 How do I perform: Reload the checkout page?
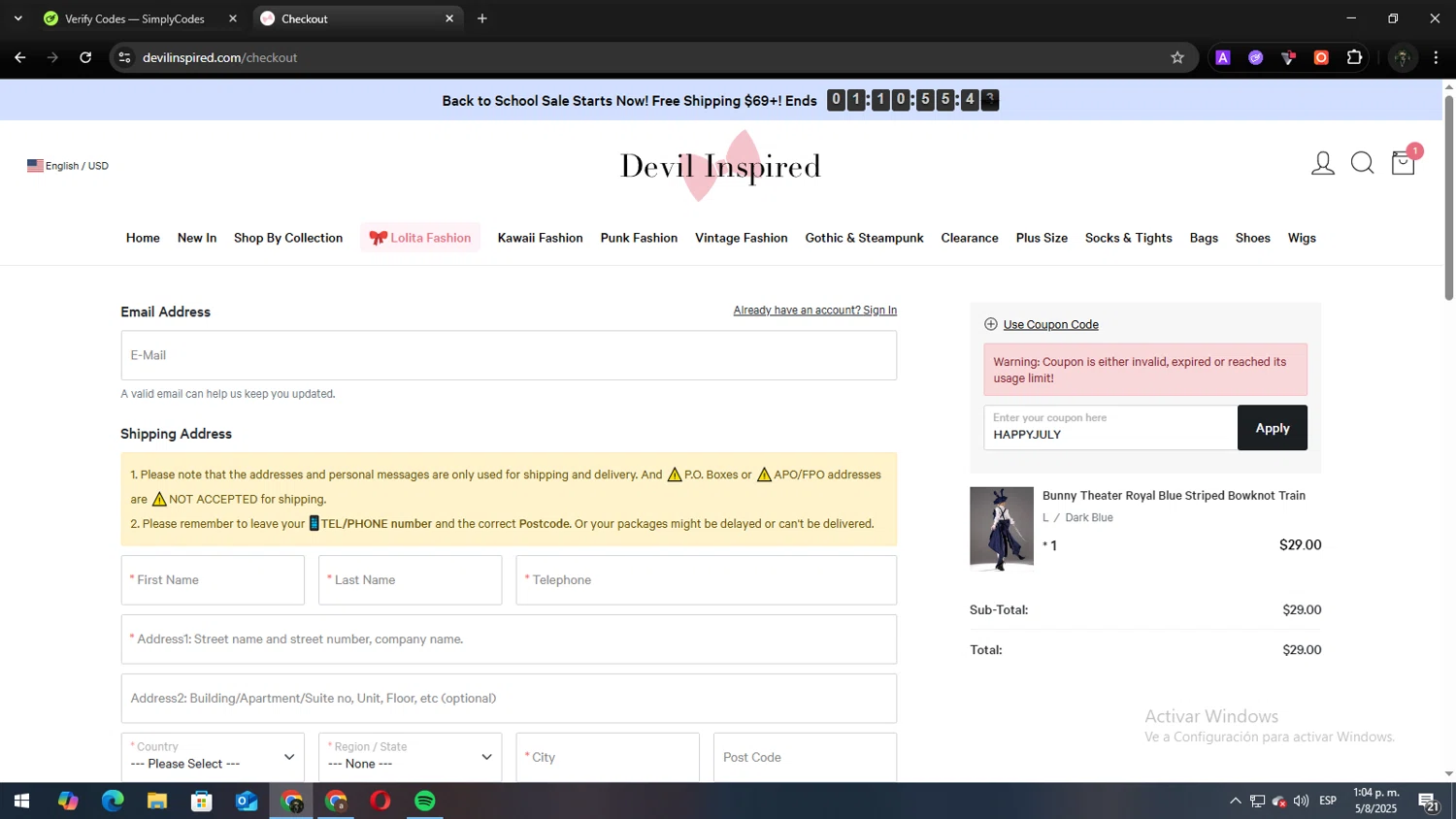[x=85, y=57]
